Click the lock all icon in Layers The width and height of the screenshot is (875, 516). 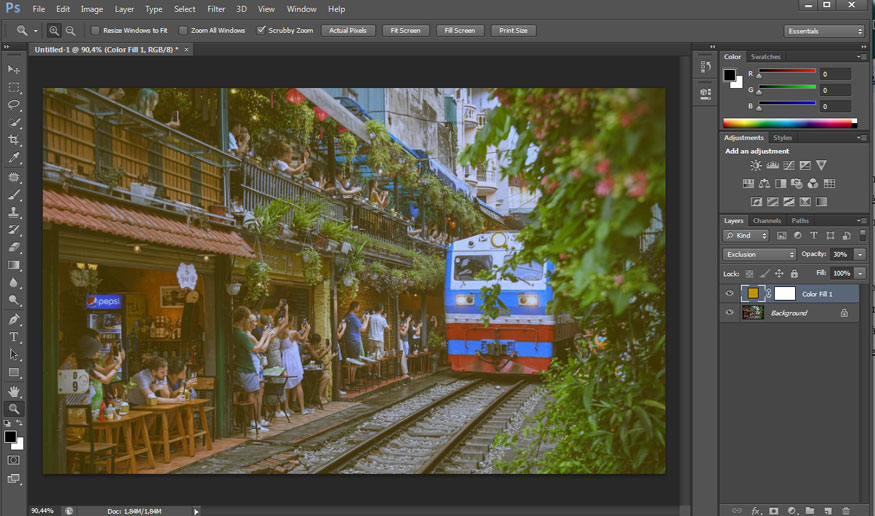(794, 273)
